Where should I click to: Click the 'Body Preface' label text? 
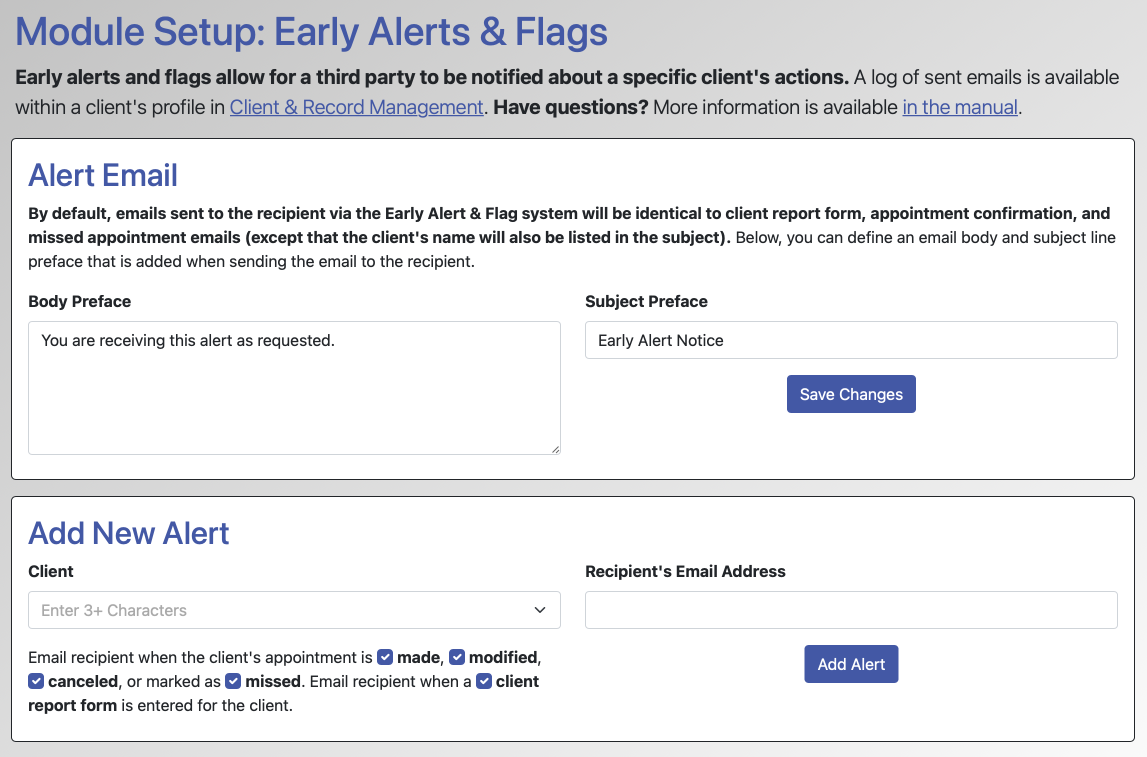pos(80,301)
